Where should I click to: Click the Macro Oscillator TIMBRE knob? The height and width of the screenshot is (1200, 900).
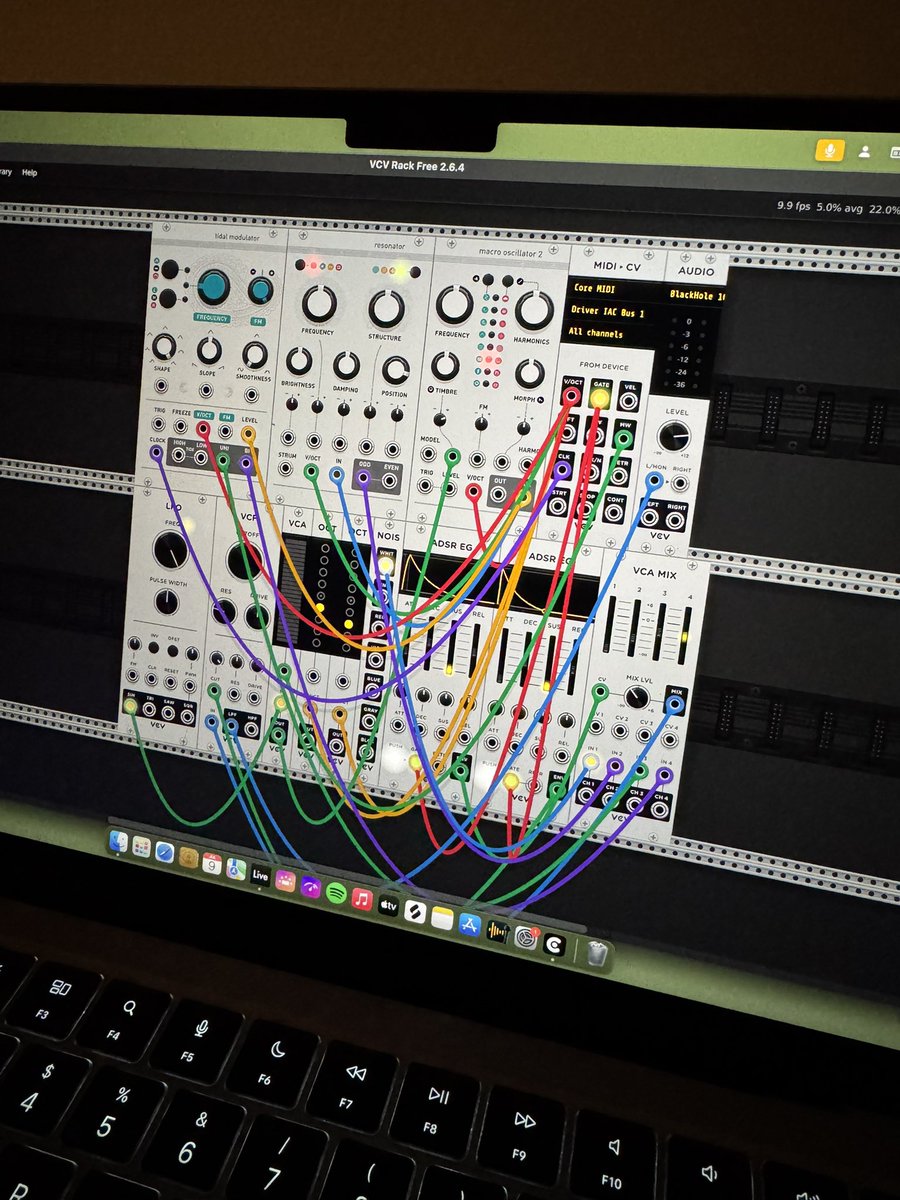click(x=446, y=366)
